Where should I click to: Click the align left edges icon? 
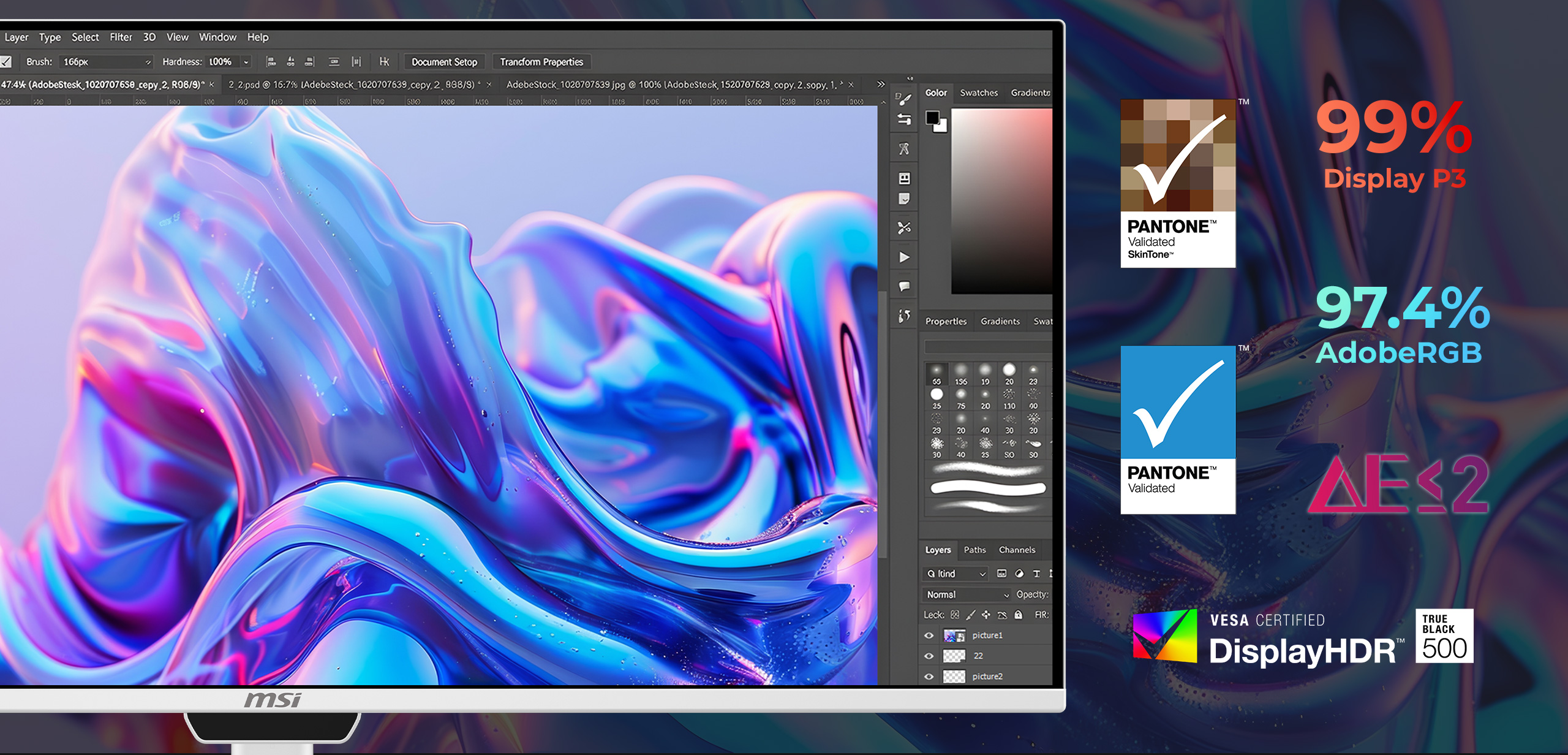click(271, 62)
